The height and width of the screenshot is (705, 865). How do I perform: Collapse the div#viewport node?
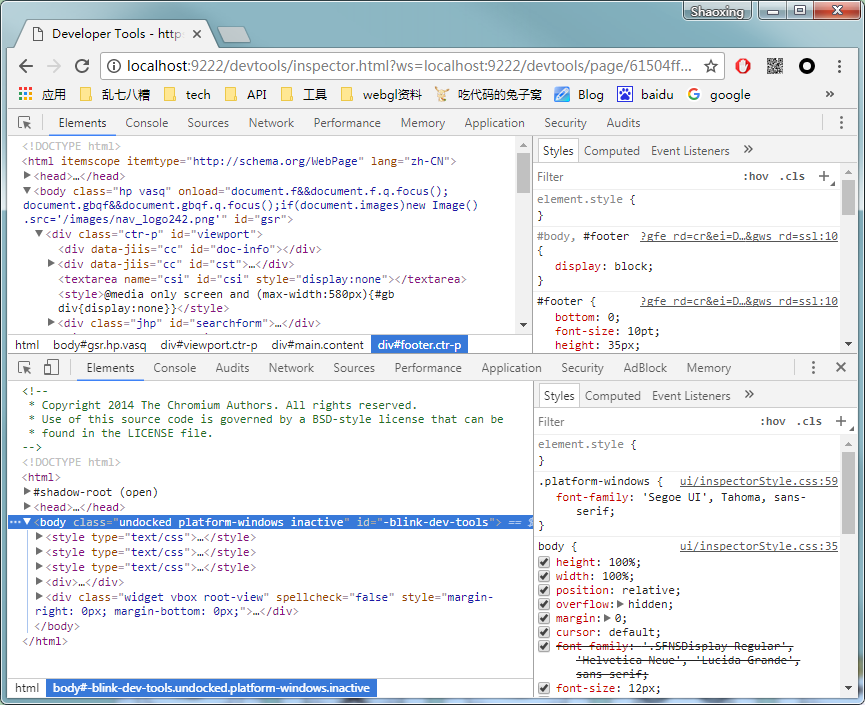[39, 233]
